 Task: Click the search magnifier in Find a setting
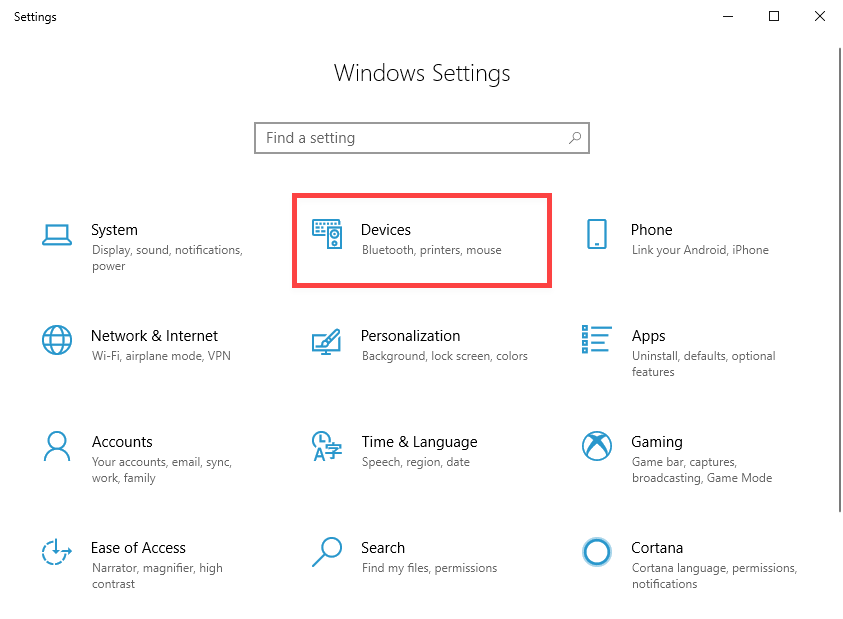click(575, 138)
